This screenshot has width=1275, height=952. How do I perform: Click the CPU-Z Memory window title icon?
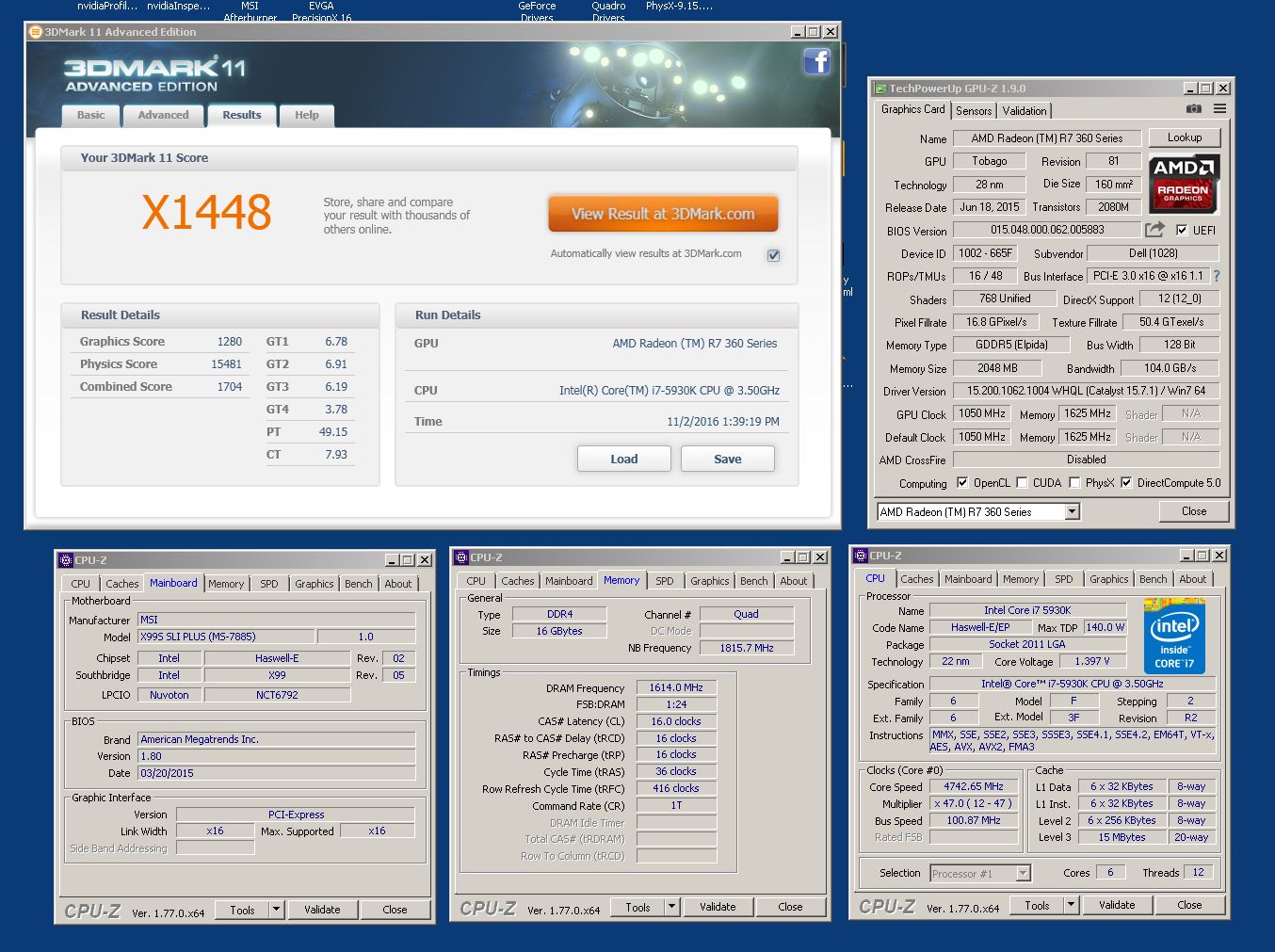click(461, 557)
